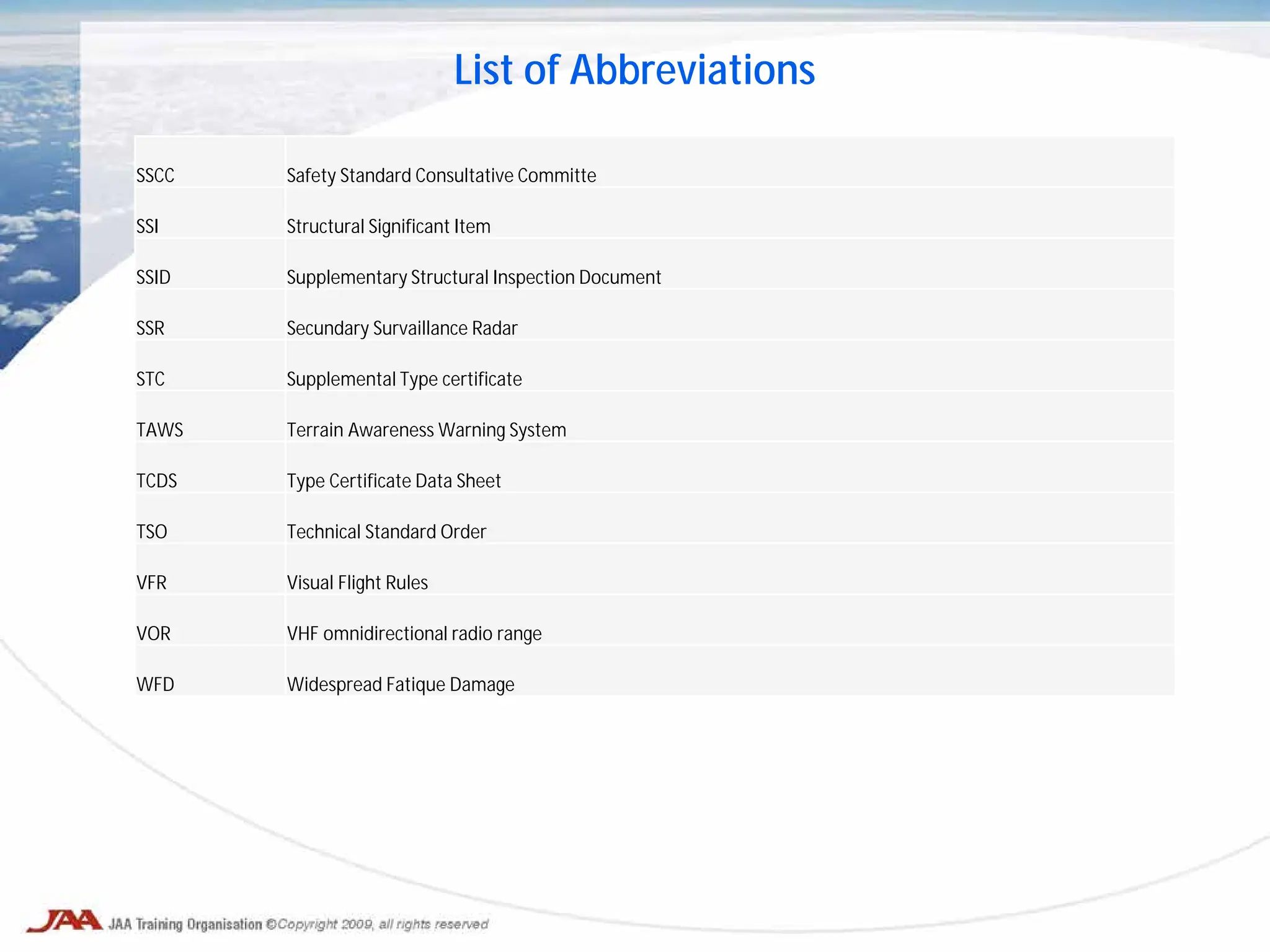Click the TCDS abbreviation cell
The height and width of the screenshot is (952, 1270).
point(210,468)
